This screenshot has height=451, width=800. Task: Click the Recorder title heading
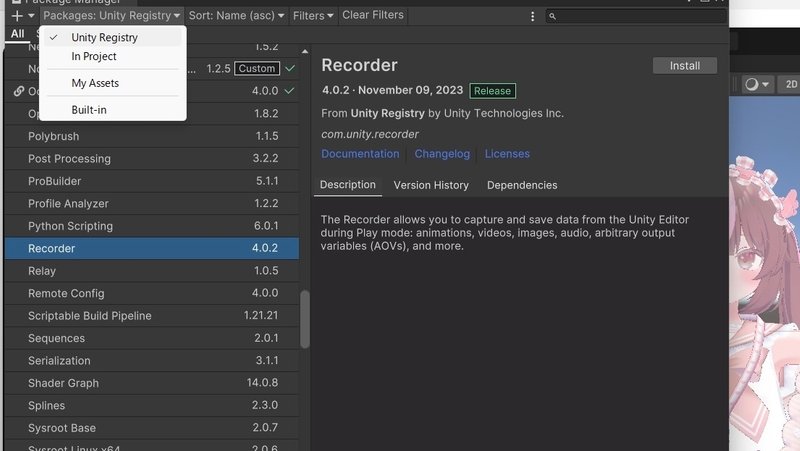[x=359, y=65]
